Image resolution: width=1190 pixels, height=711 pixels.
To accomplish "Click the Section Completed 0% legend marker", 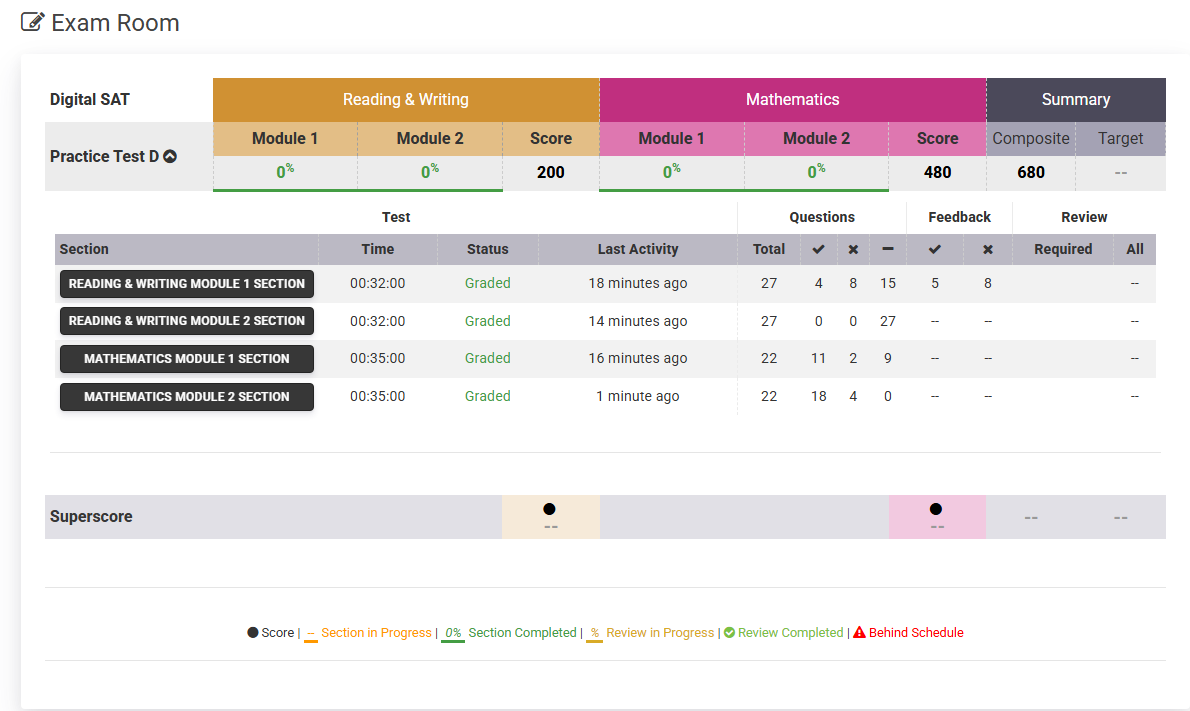I will coord(453,634).
